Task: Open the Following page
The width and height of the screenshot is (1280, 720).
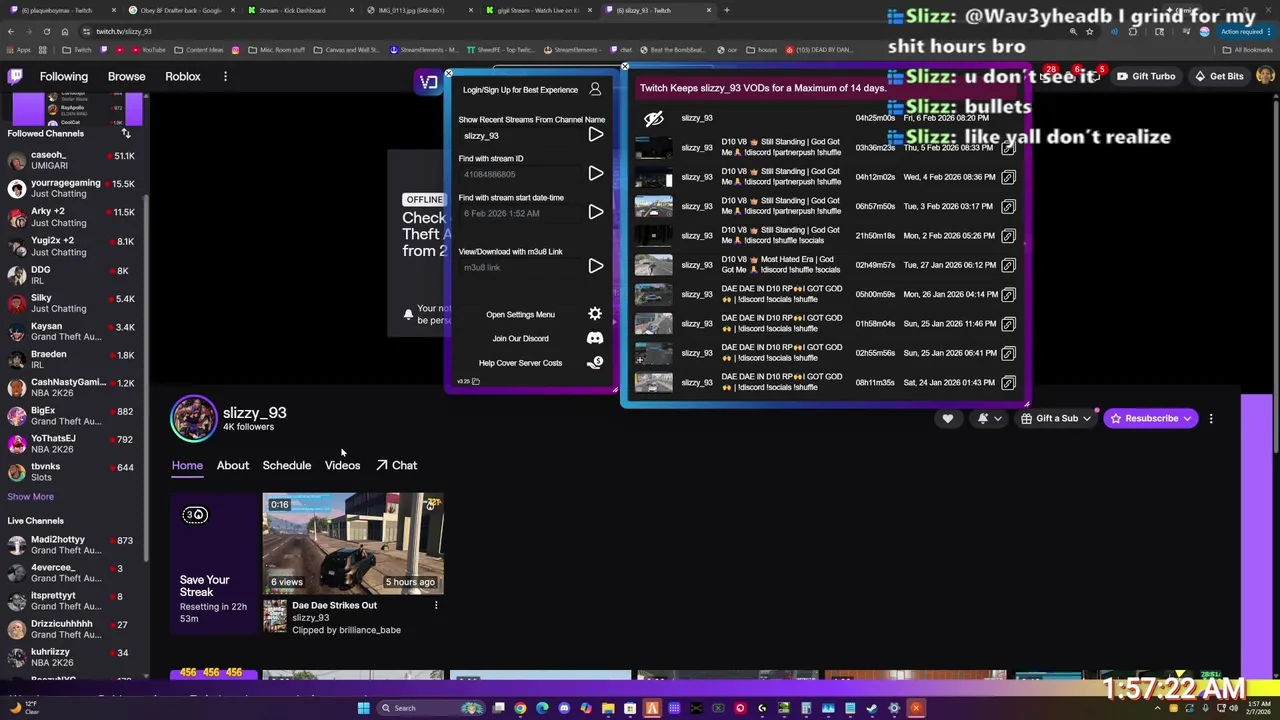Action: [x=64, y=76]
